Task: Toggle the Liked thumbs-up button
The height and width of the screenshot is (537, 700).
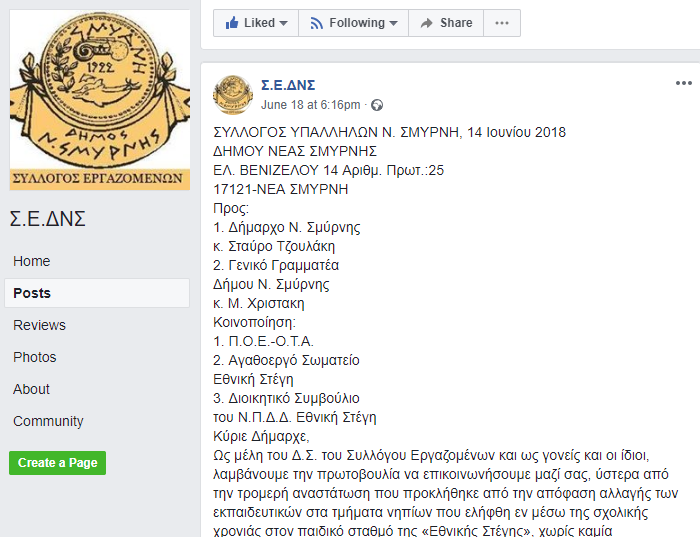Action: (256, 23)
